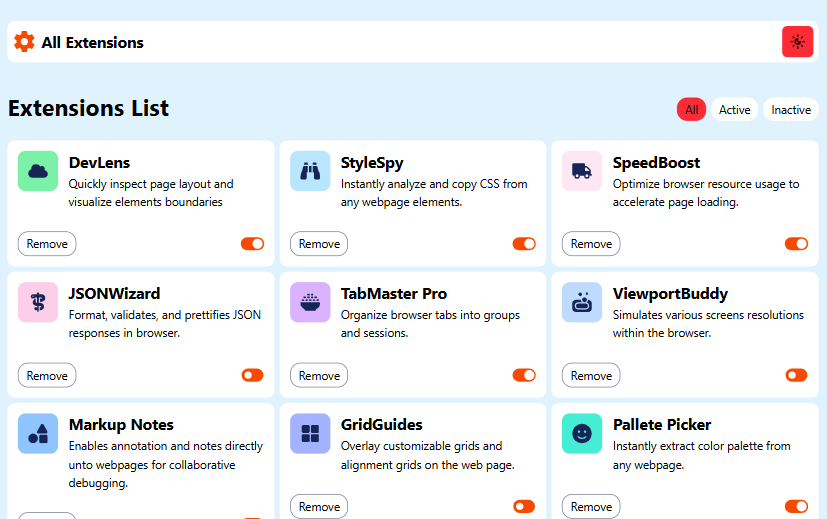Click the JSONWizard title text
Screen dimensions: 827x519
(x=114, y=293)
